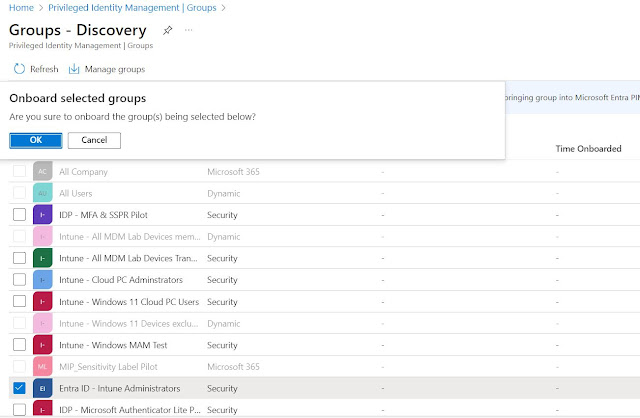Viewport: 640px width, 418px height.
Task: Select 'Entra ID - Intune Administrators' group name
Action: click(120, 389)
